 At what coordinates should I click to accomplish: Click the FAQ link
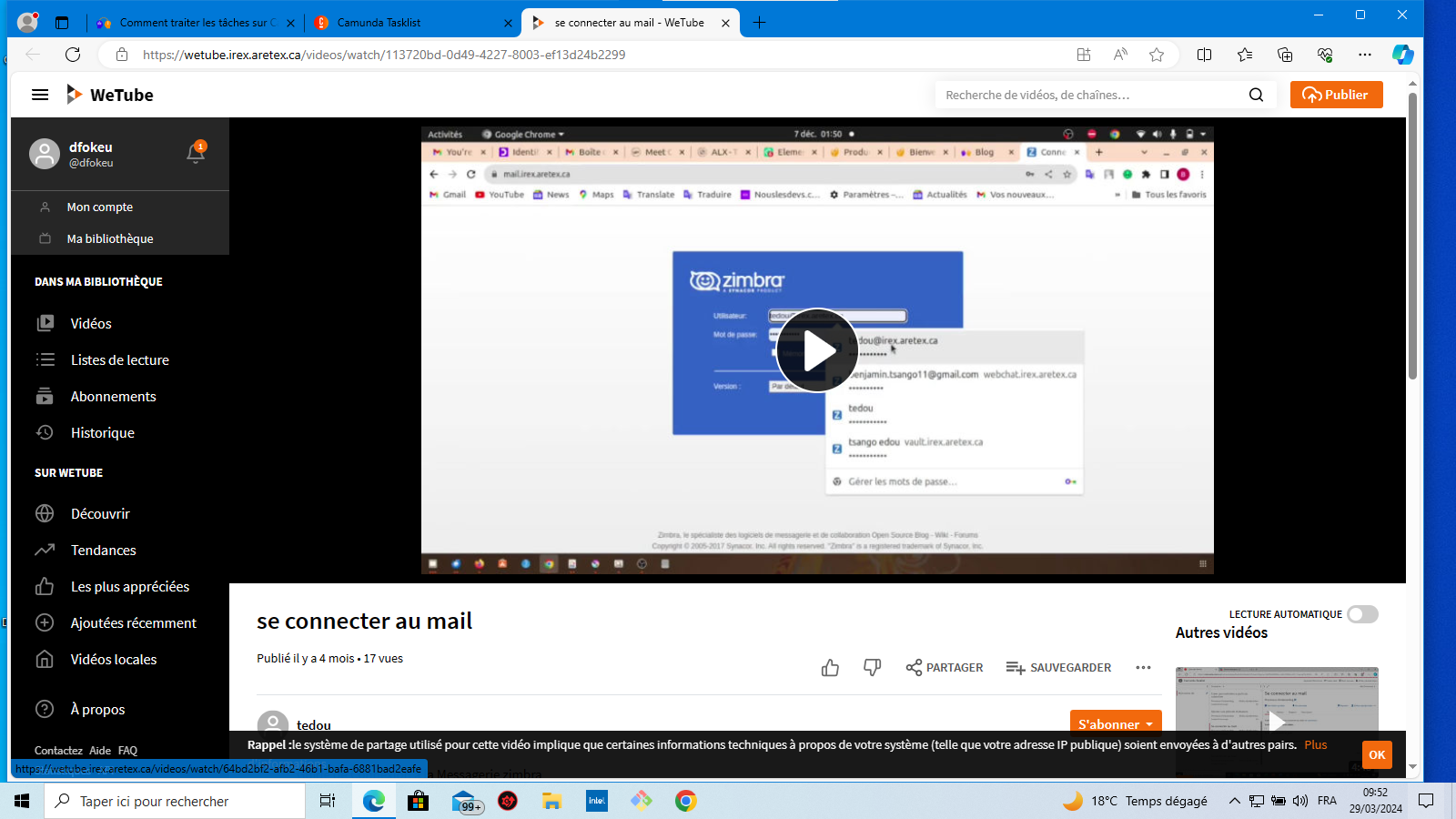click(127, 751)
